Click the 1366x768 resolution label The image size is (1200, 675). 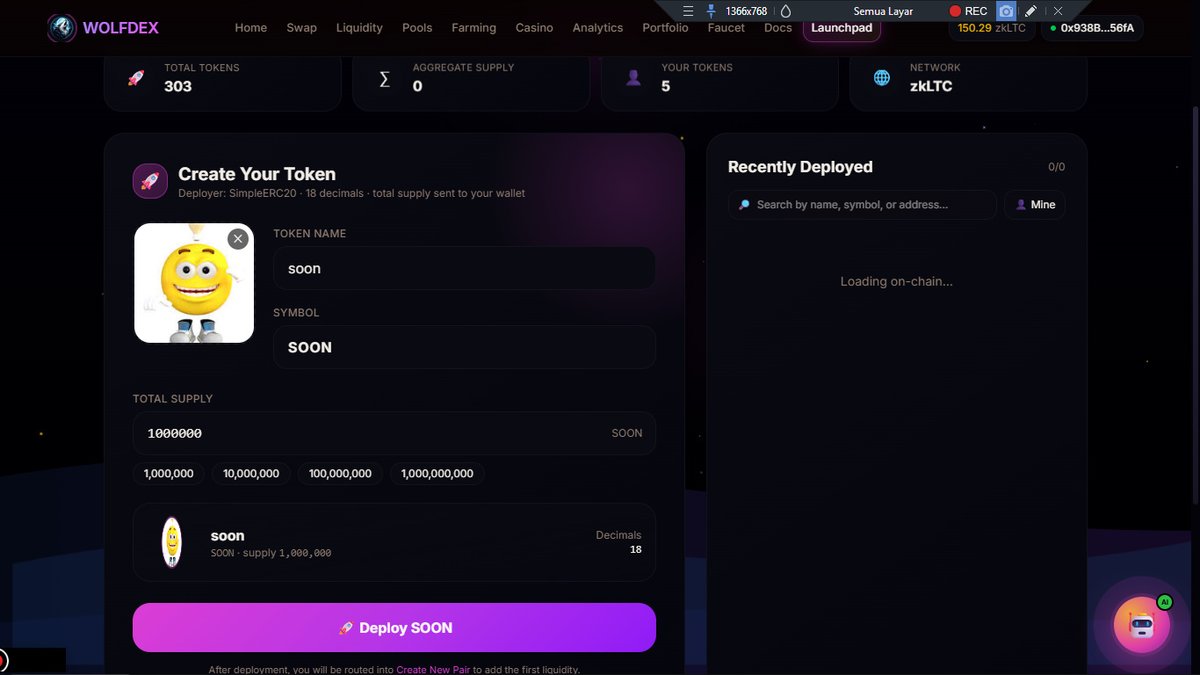pyautogui.click(x=746, y=11)
